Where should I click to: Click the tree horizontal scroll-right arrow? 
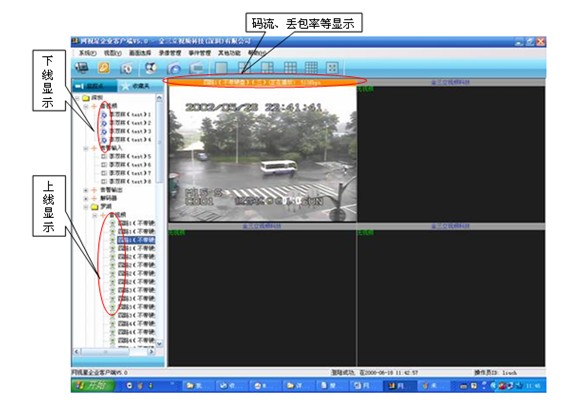click(x=151, y=351)
